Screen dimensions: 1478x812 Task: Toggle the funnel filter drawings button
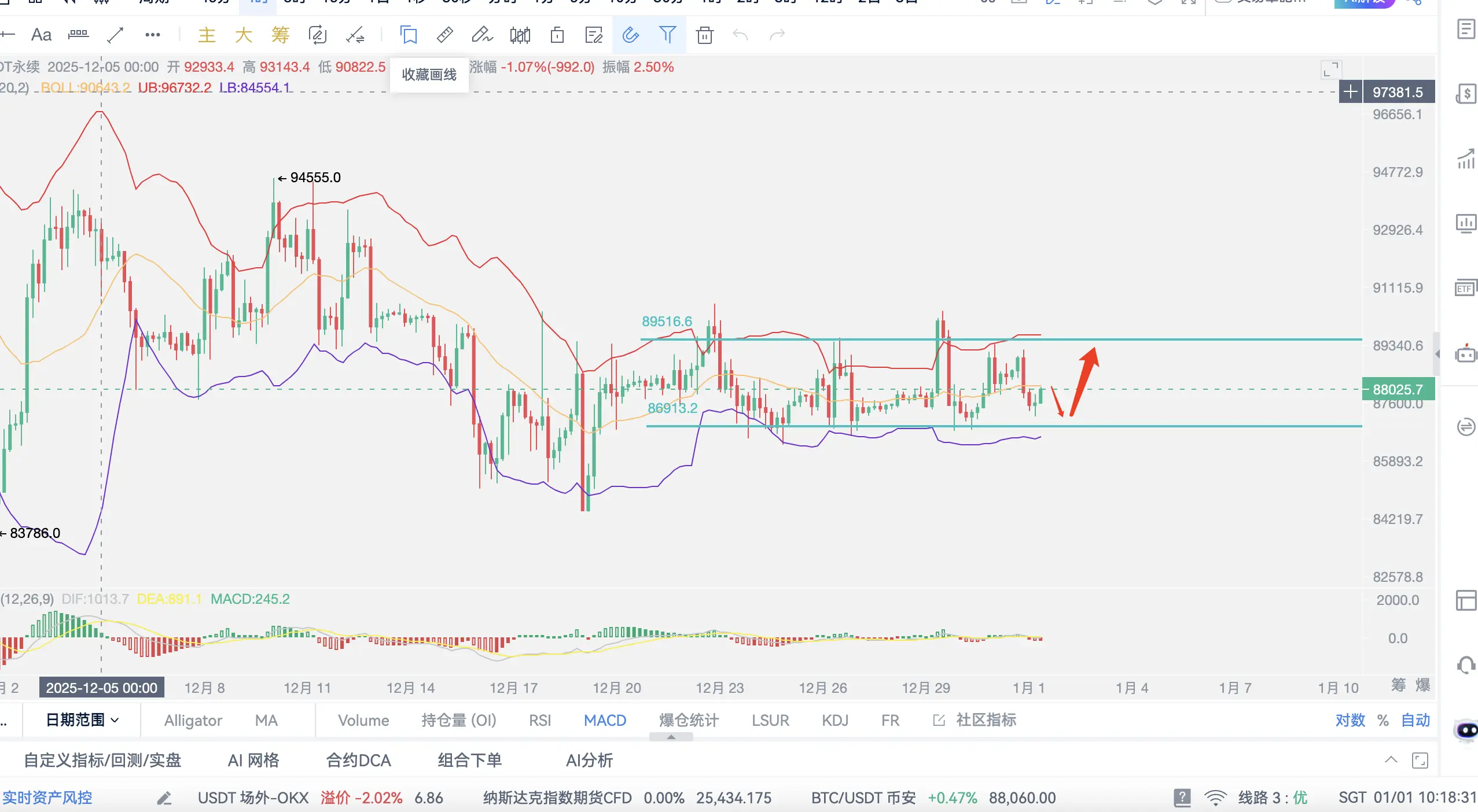point(667,35)
